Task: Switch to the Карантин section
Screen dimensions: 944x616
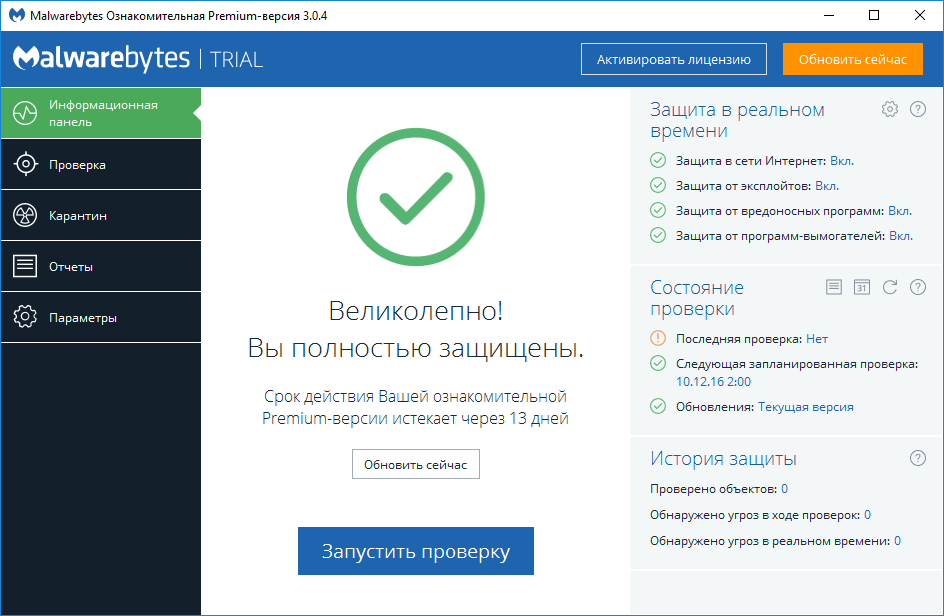Action: pos(100,215)
